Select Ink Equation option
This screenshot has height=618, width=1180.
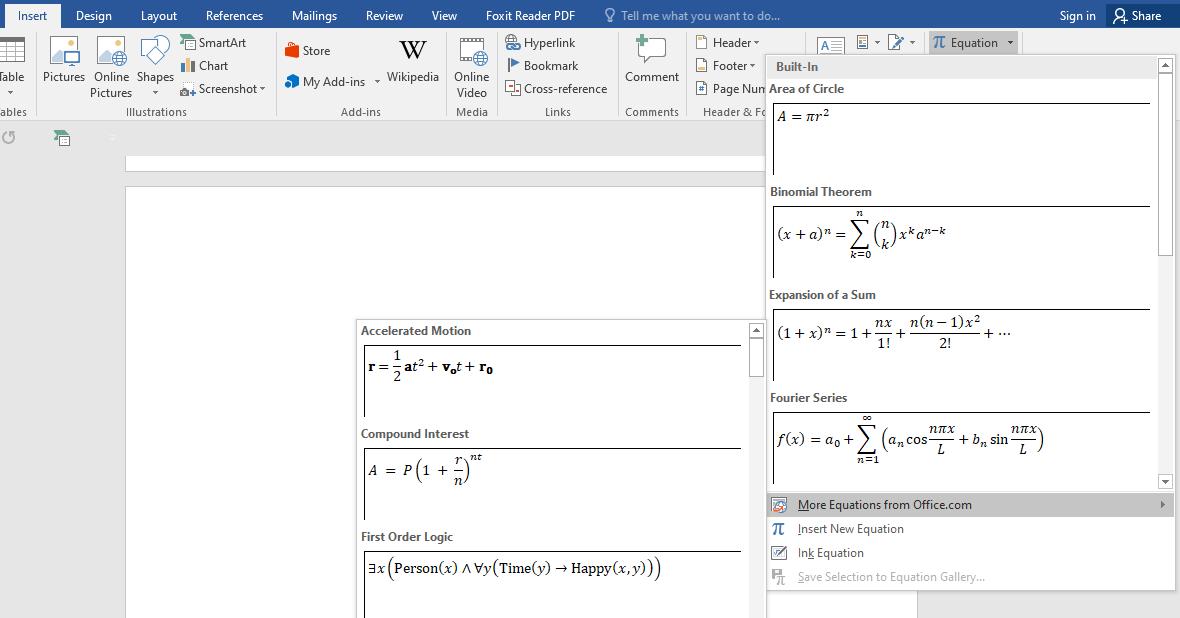(830, 553)
